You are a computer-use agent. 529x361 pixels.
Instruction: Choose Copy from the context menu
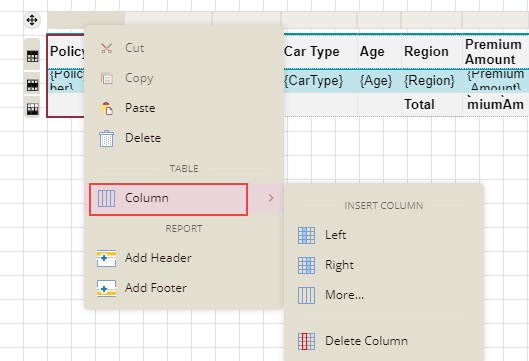184,78
